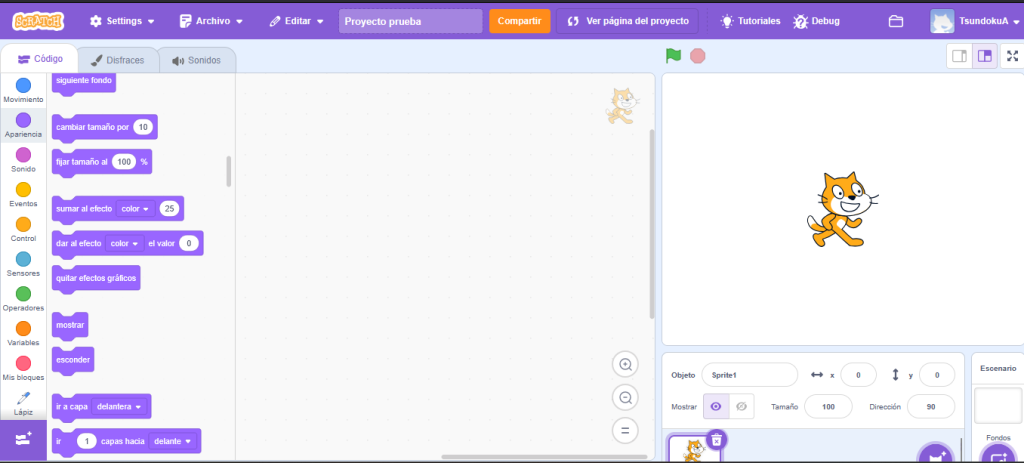Delete Sprite1 with the trash icon
Screen dimensions: 1024x463
716,440
